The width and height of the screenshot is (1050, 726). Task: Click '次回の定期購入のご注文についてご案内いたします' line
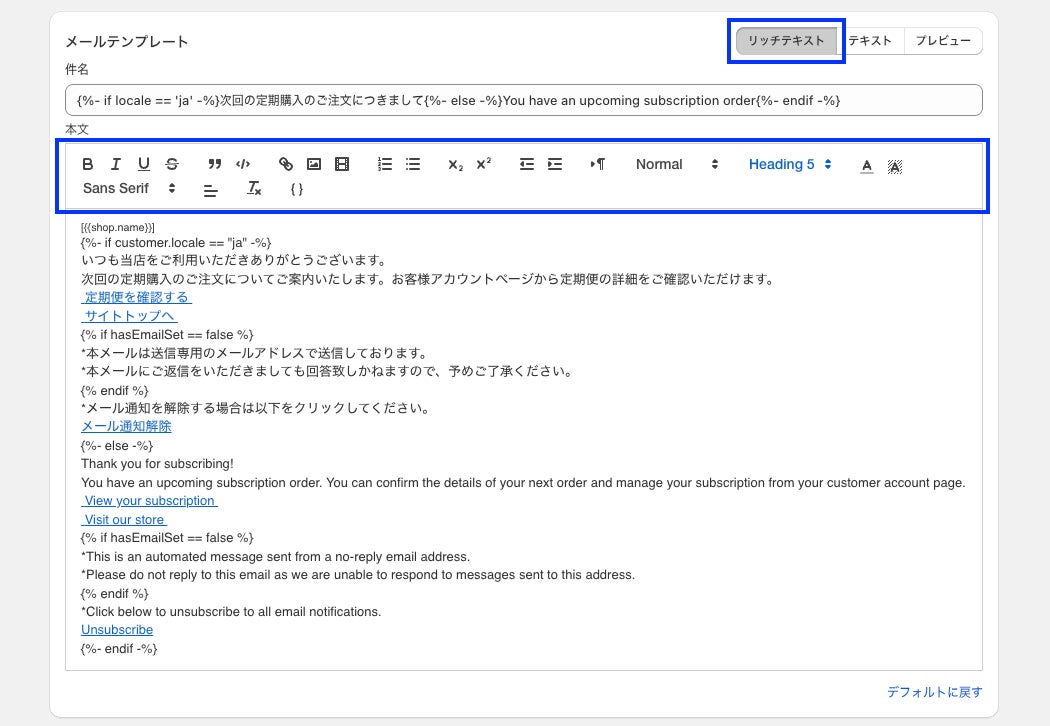pos(428,279)
